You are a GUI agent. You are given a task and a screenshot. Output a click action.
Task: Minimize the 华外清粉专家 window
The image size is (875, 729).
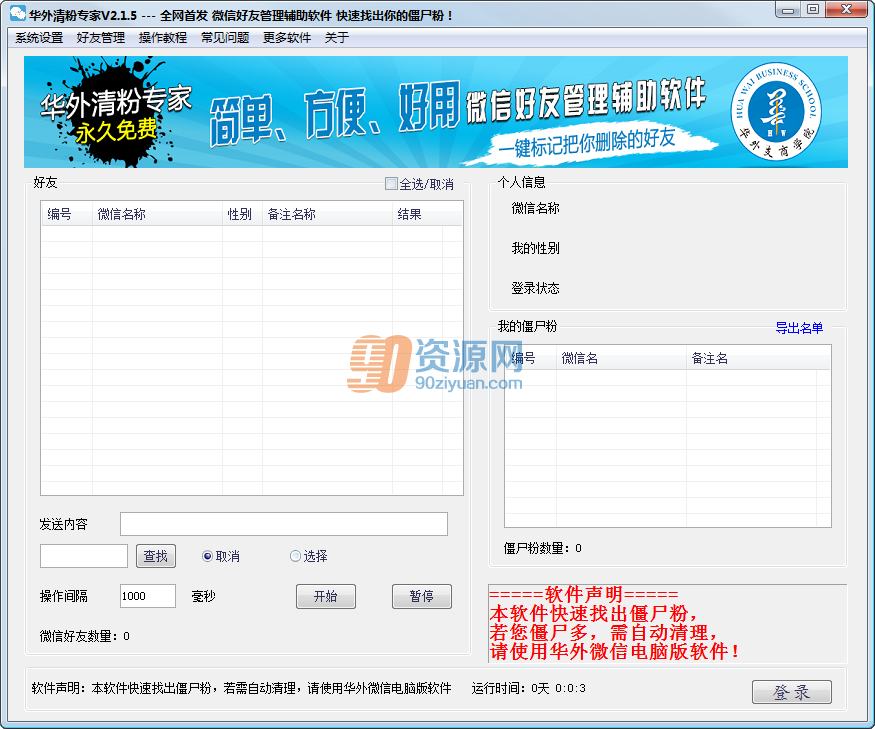click(x=788, y=10)
